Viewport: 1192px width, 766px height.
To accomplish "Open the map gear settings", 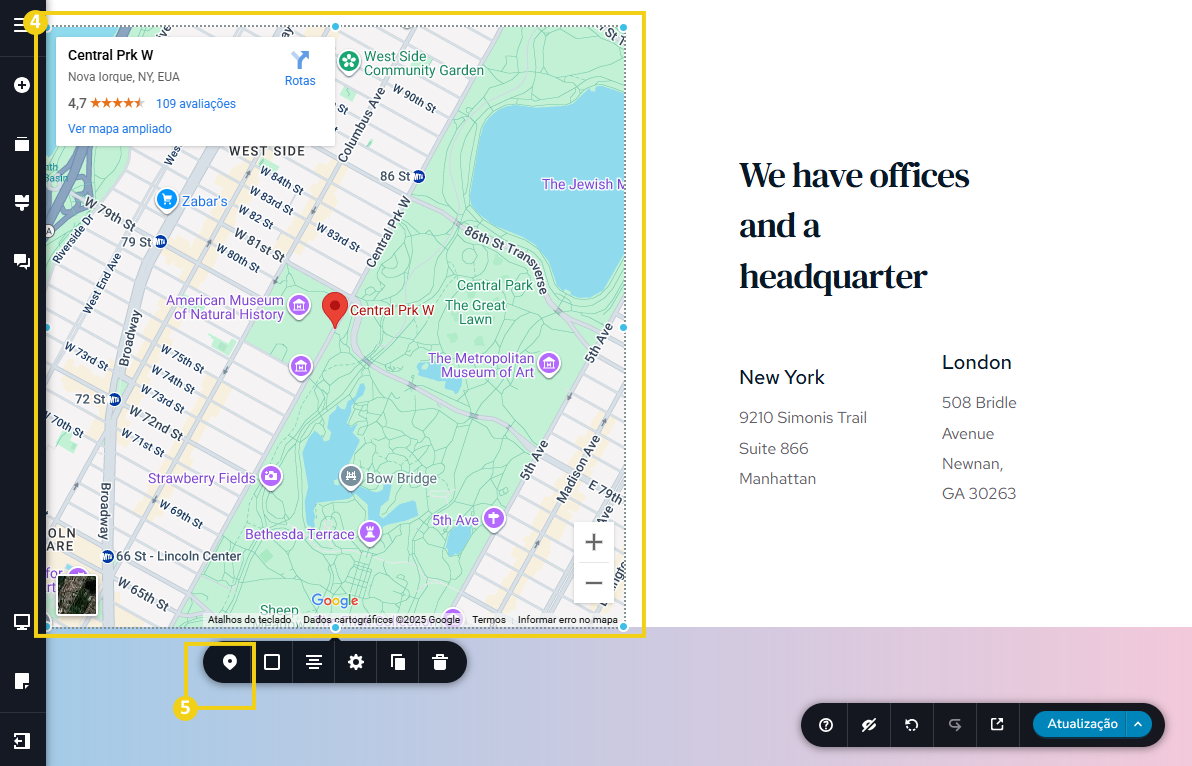I will (x=356, y=662).
